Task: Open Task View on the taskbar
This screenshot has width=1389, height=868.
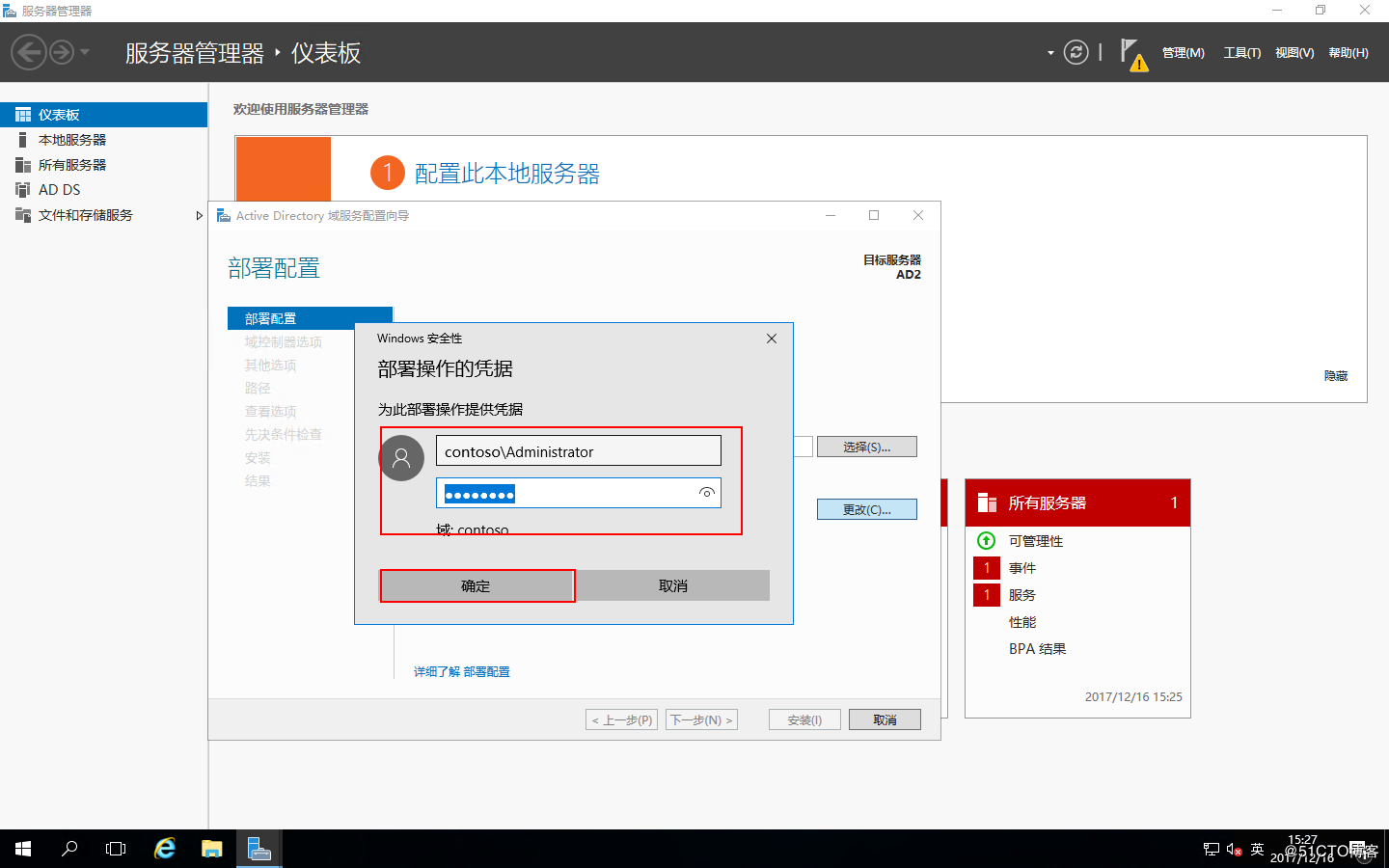Action: [116, 849]
